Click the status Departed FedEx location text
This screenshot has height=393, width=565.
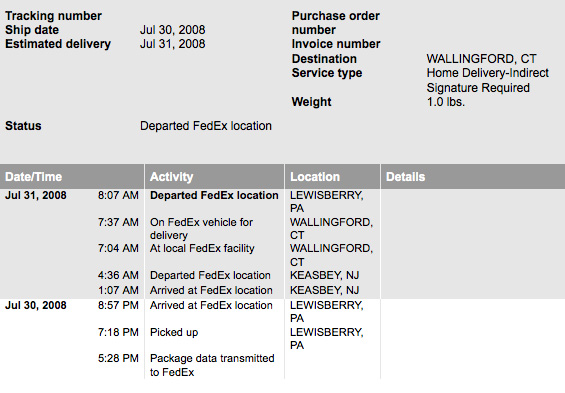[x=206, y=126]
